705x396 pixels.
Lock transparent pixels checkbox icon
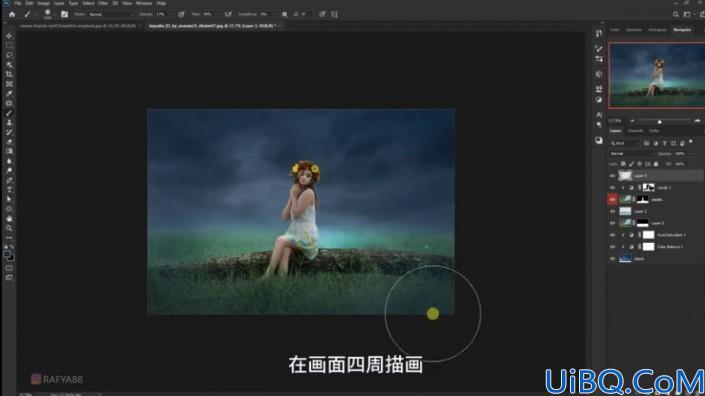tap(623, 164)
